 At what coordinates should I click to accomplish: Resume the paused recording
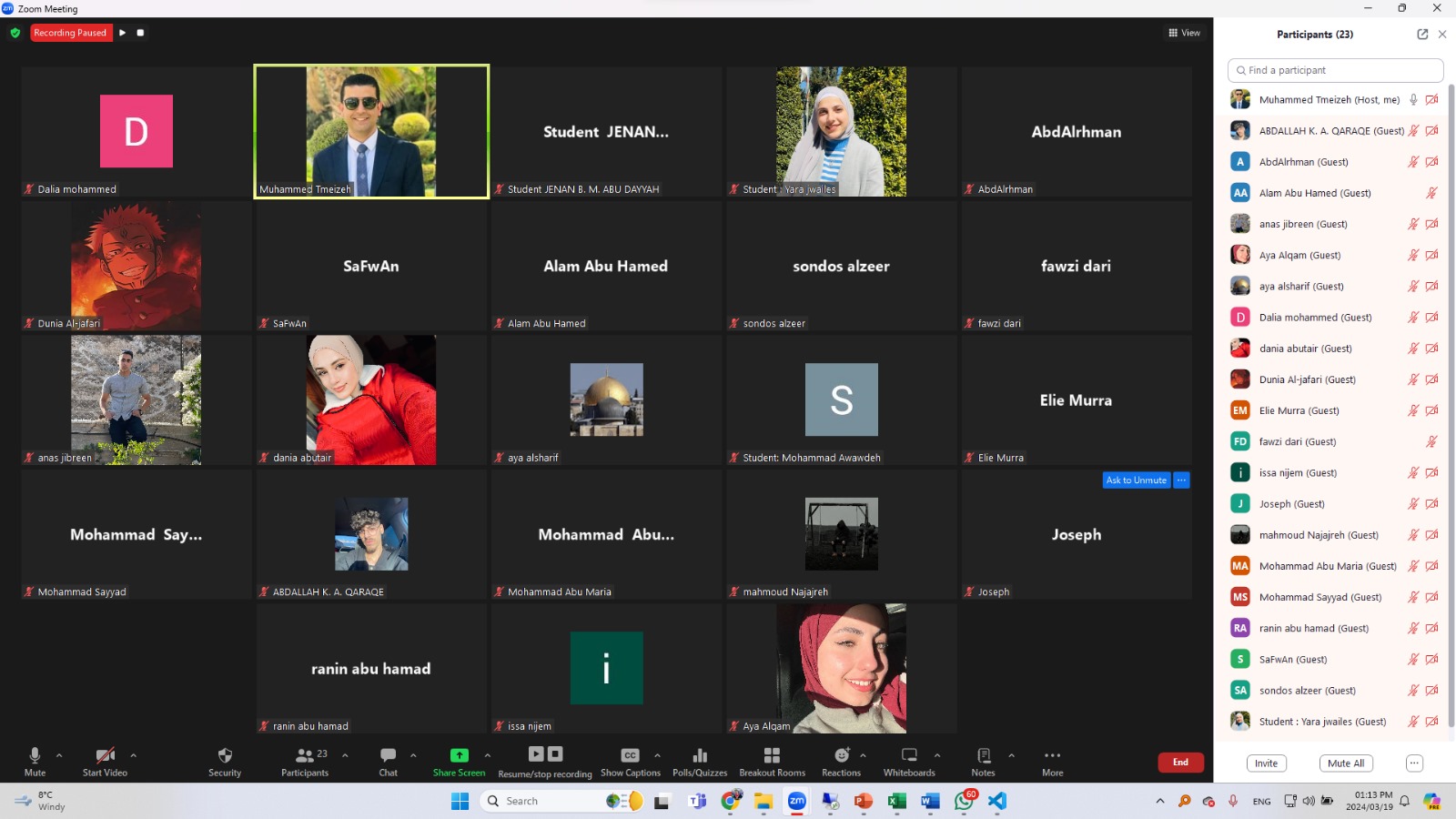pos(123,33)
